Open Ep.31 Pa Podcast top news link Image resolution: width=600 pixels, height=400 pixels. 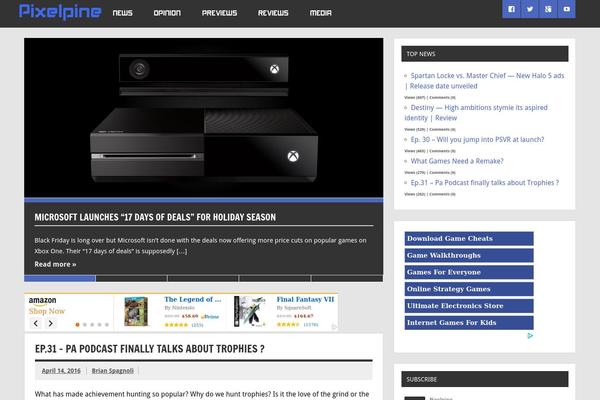coord(484,183)
